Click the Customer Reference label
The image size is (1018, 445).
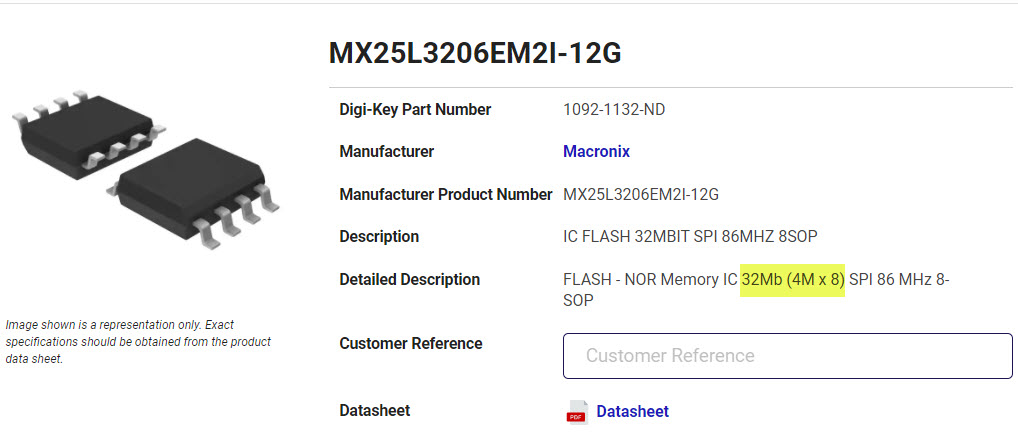click(x=411, y=344)
